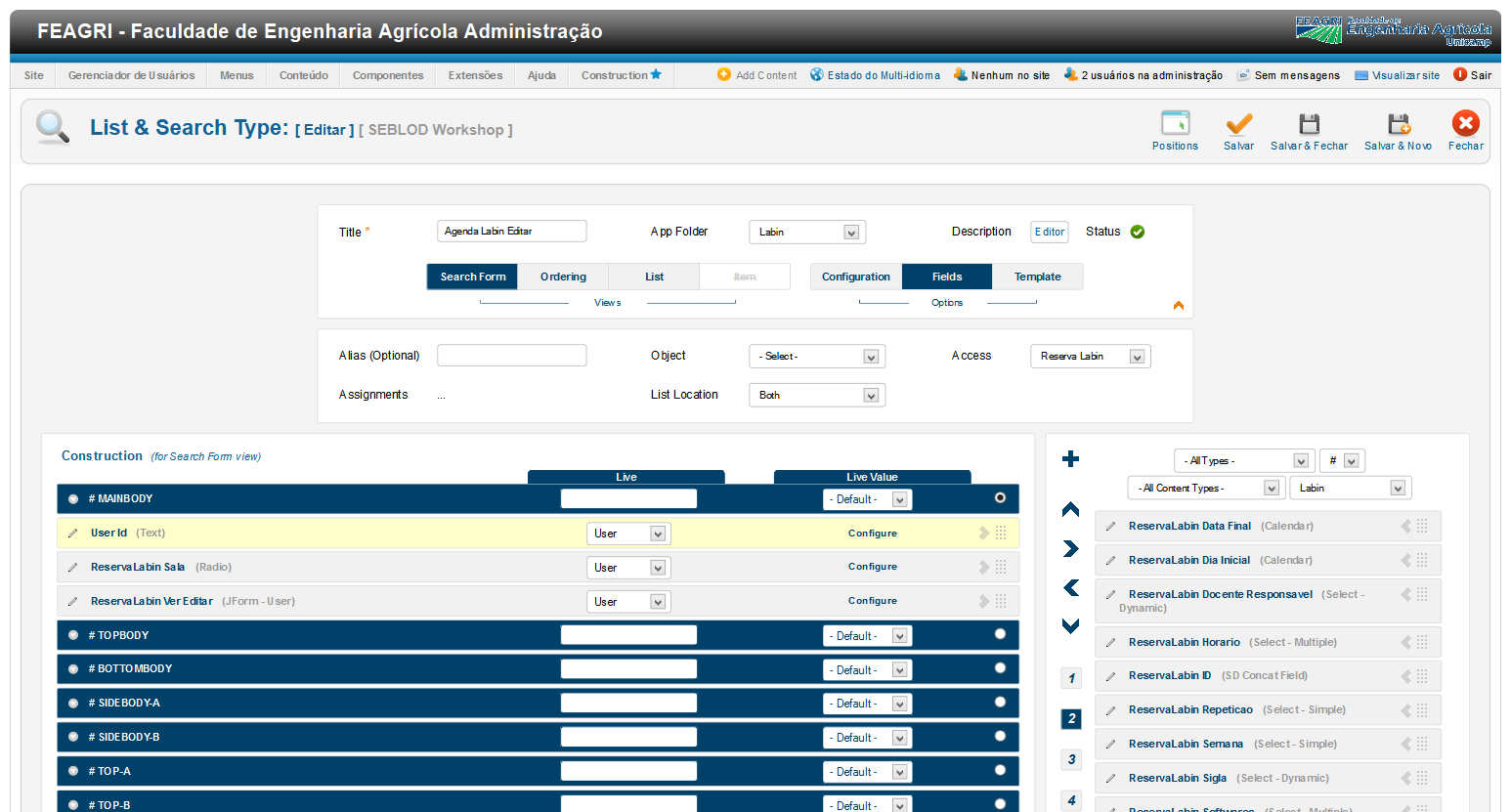Open the All Types filter dropdown
The height and width of the screenshot is (812, 1511).
[x=1242, y=461]
